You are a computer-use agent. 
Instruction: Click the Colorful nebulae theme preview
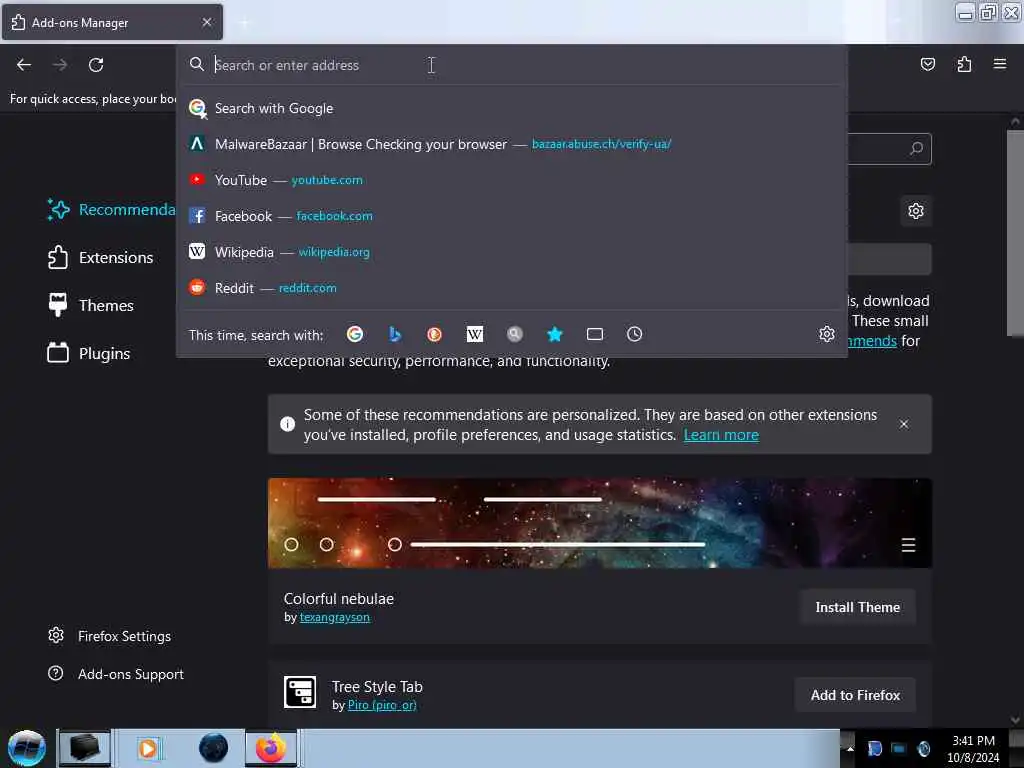coord(600,523)
